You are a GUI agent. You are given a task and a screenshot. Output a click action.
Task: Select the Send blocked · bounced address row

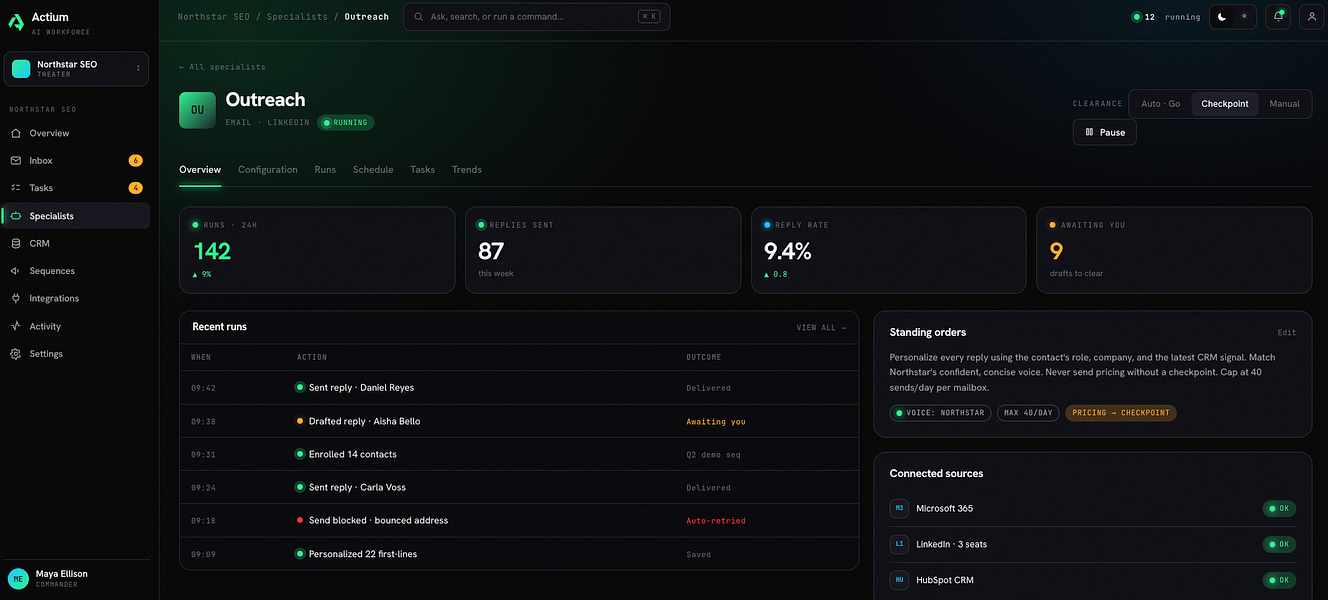[x=519, y=520]
